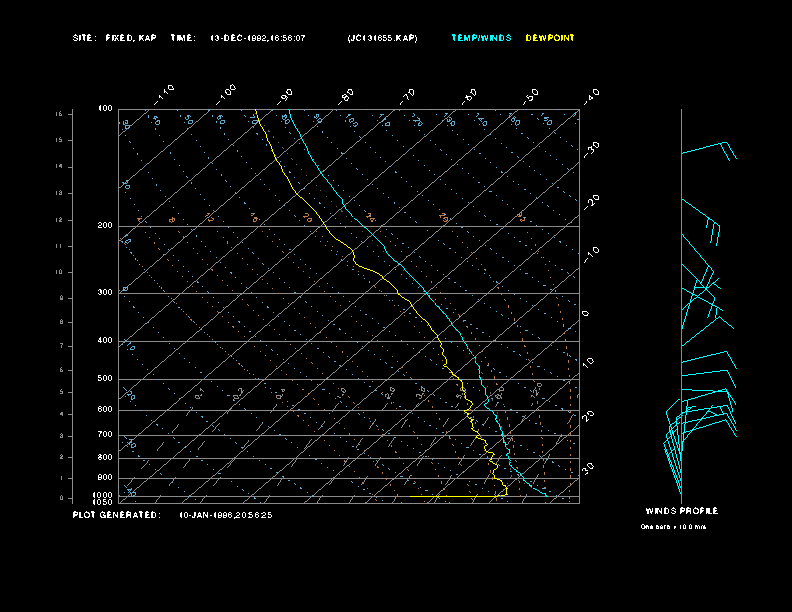Click the cyan TEMP/WINDS legend label

point(481,38)
